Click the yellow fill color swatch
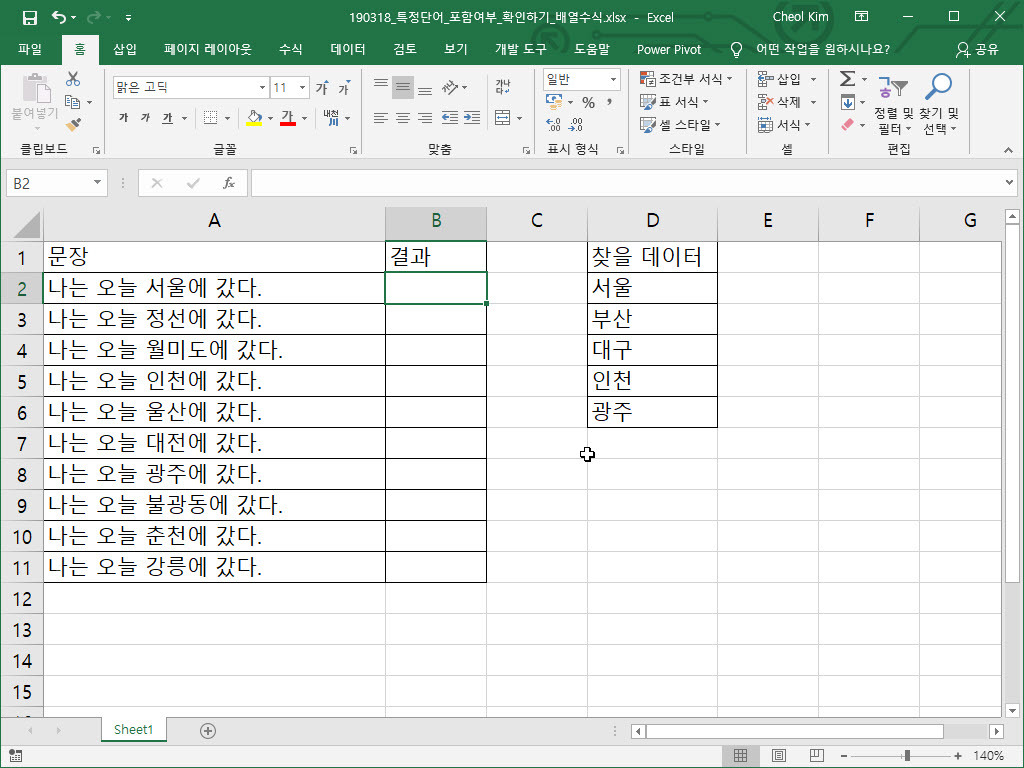 tap(254, 118)
